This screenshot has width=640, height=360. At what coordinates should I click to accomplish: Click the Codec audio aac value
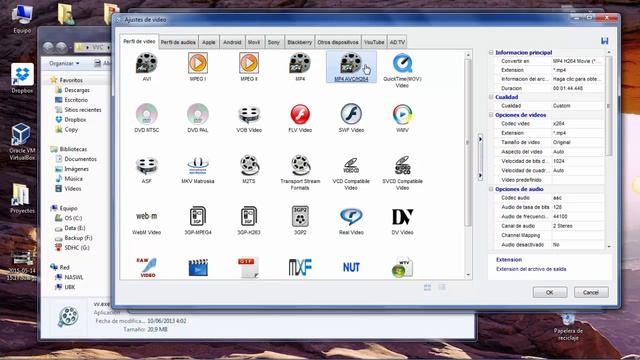pyautogui.click(x=578, y=198)
